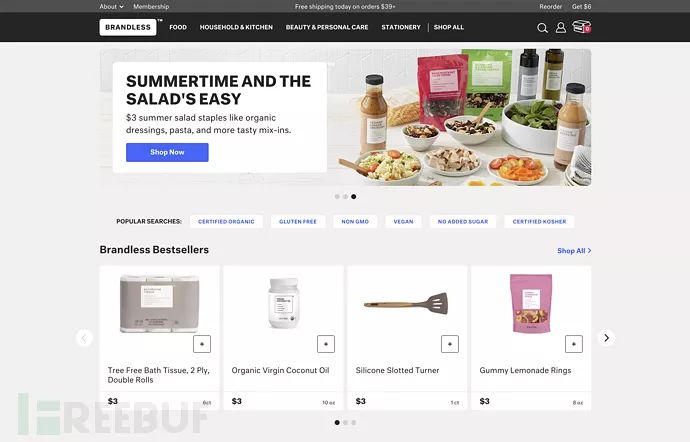Select the Certified Organic search tag

point(226,221)
